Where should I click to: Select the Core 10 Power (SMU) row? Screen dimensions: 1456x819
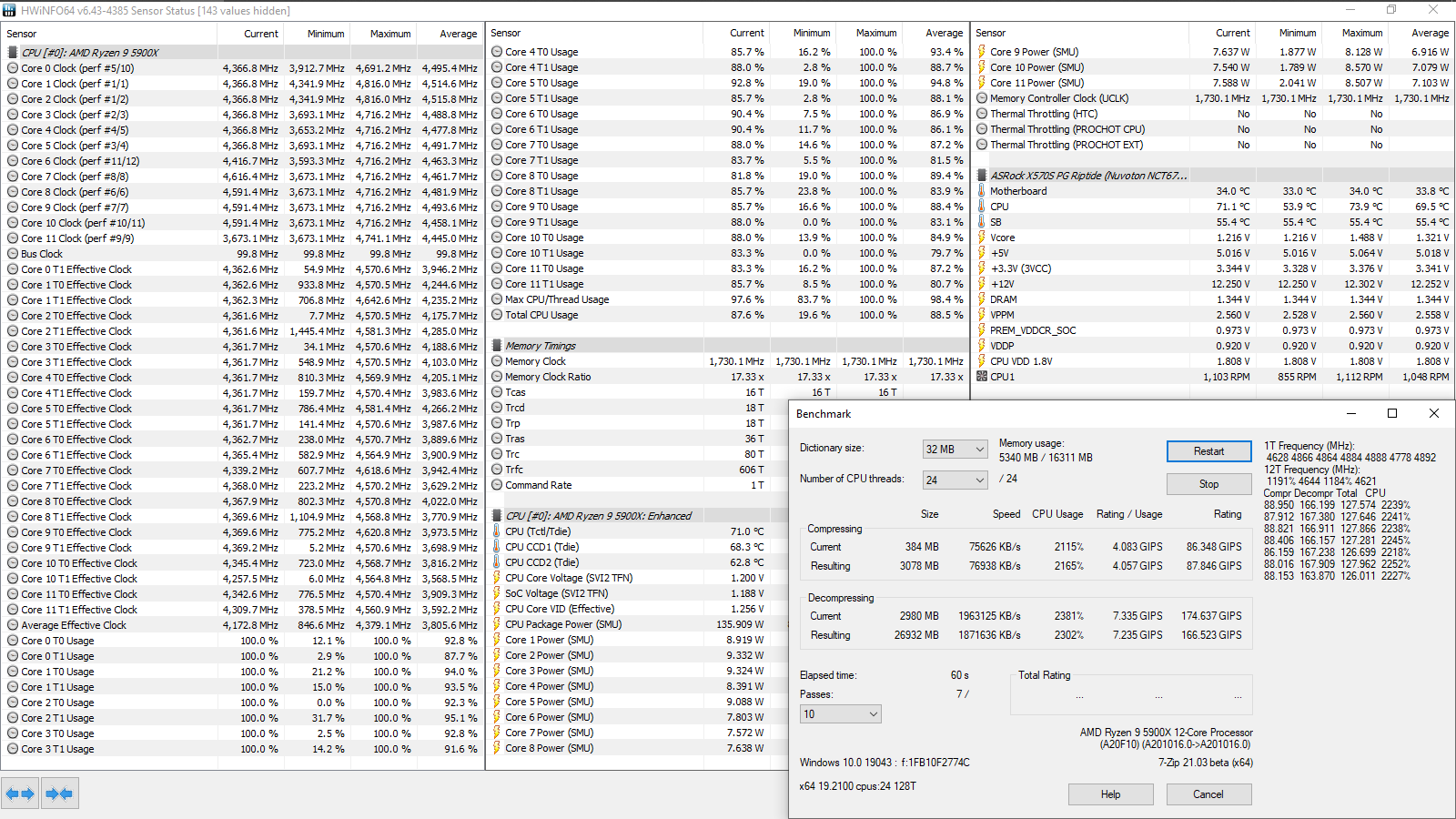pyautogui.click(x=1213, y=67)
